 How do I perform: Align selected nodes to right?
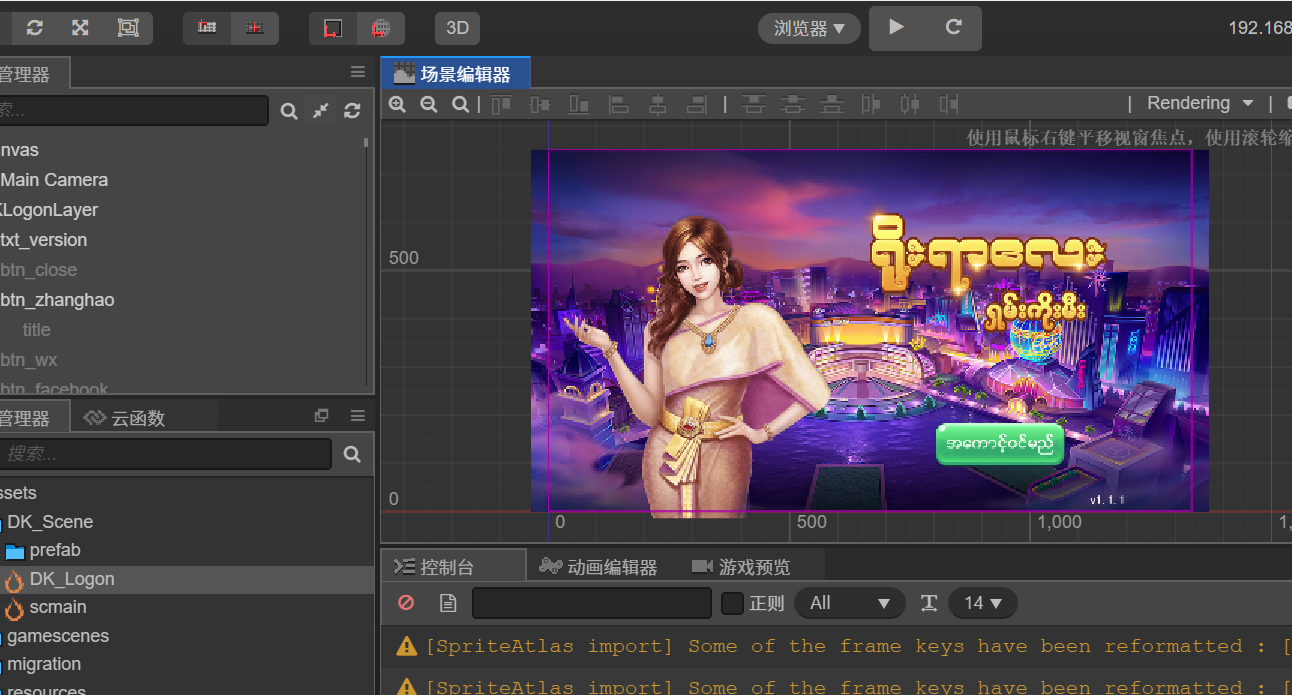coord(697,104)
